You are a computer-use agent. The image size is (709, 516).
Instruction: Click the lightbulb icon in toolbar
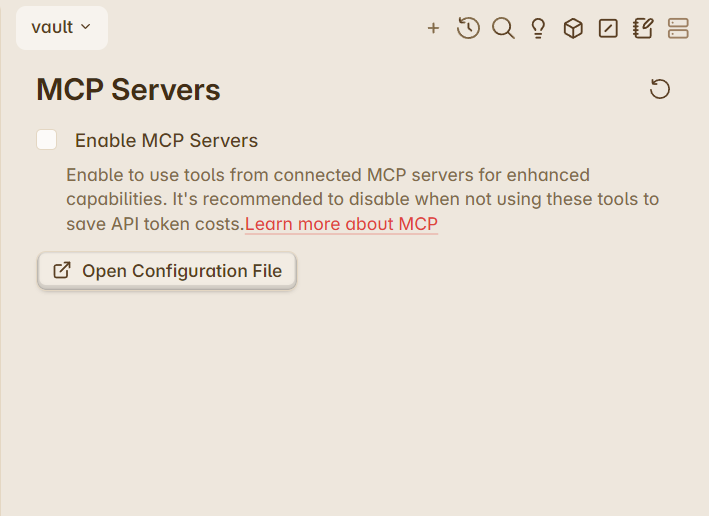click(538, 28)
